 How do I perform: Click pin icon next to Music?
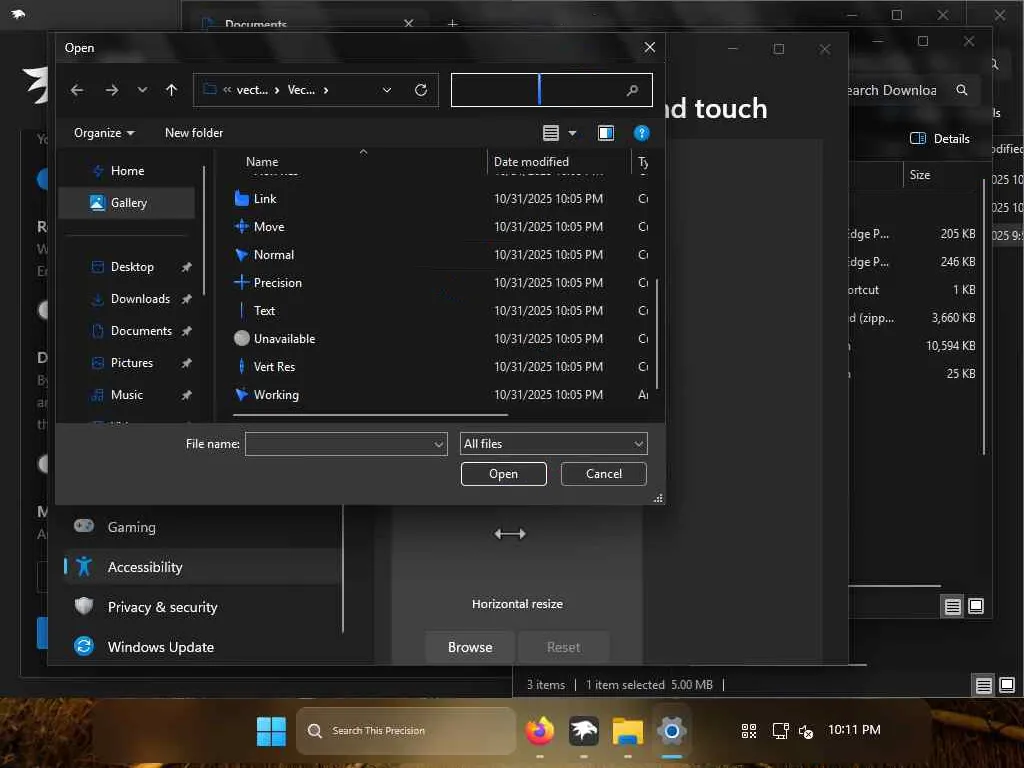point(187,395)
